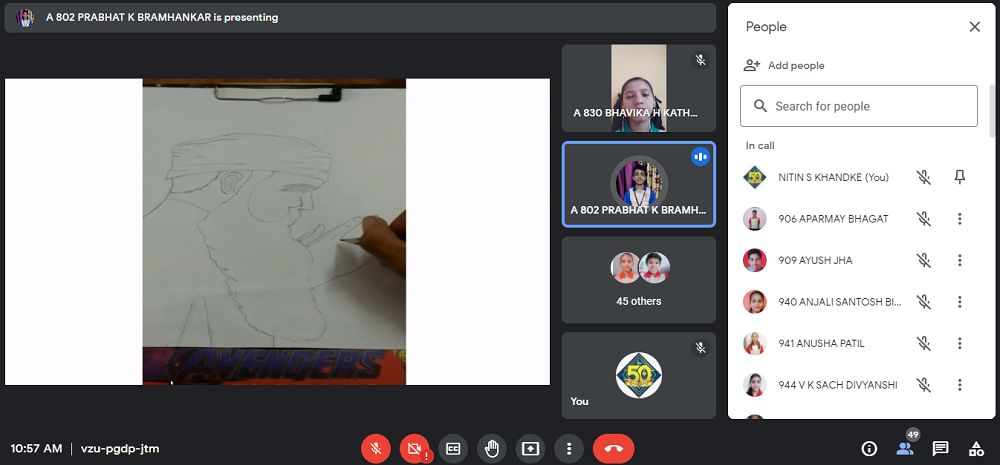Click Add people link
The image size is (1000, 465).
point(785,66)
